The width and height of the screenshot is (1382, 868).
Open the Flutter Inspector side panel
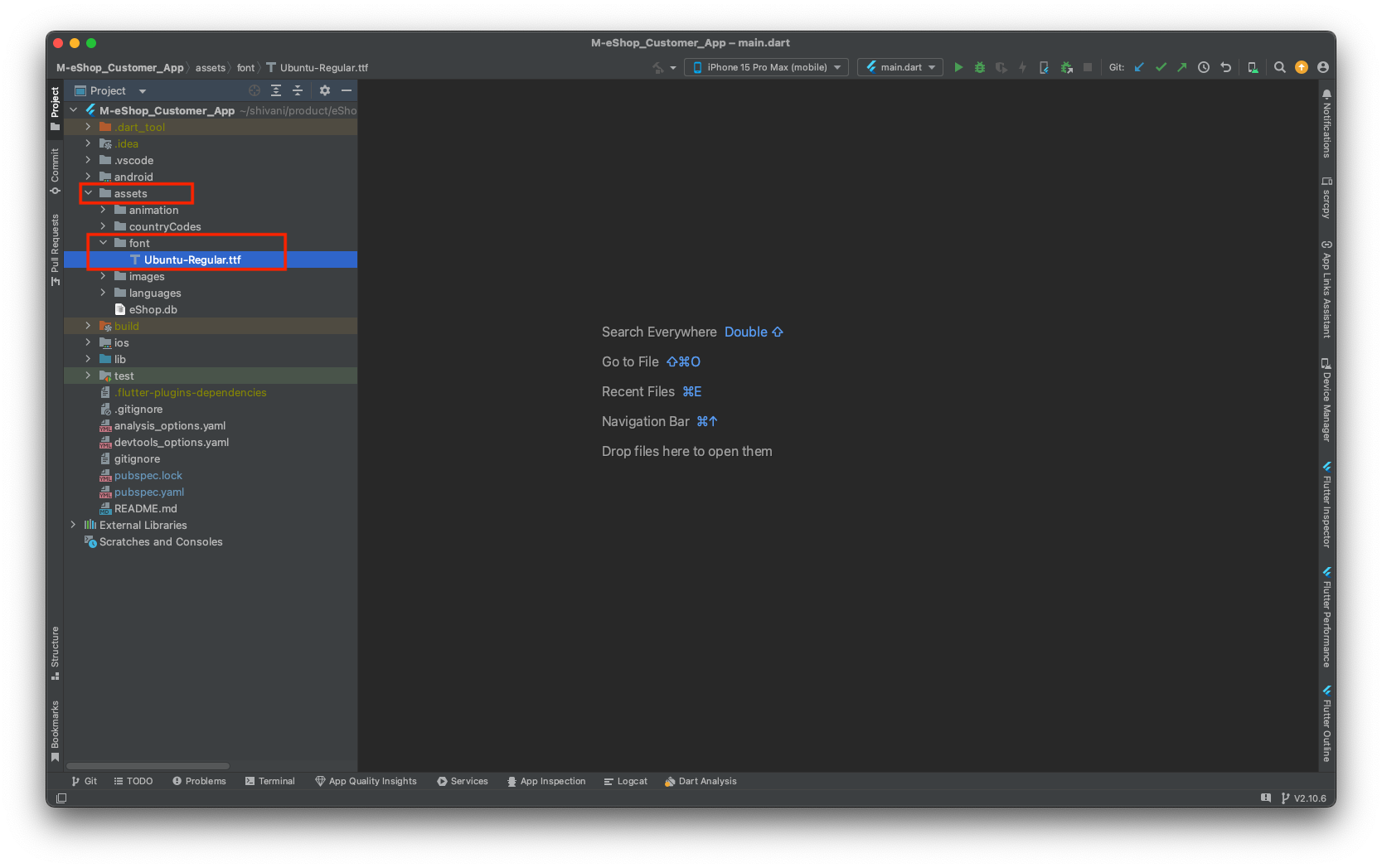tap(1326, 504)
